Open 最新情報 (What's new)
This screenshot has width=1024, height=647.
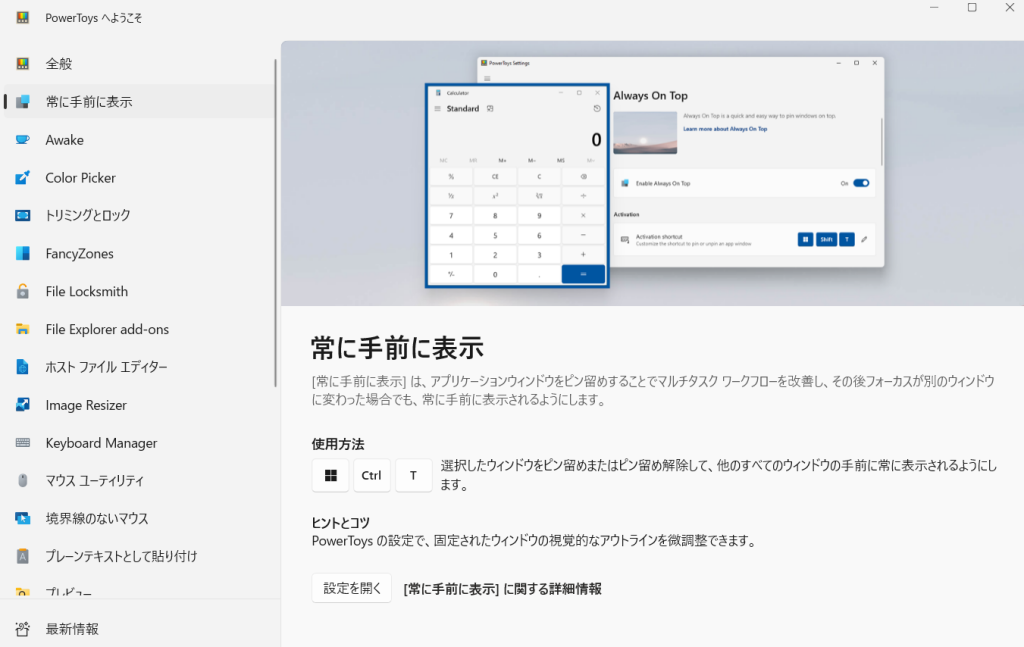139,629
